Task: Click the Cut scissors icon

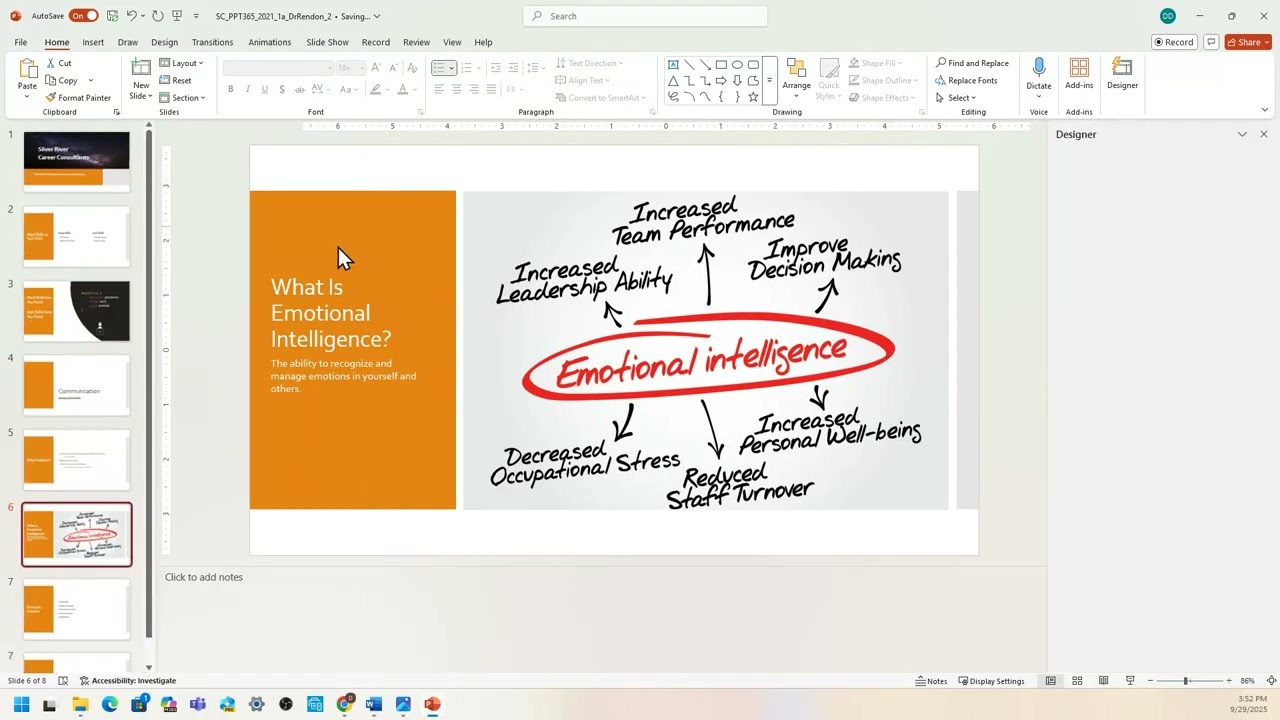Action: tap(50, 63)
